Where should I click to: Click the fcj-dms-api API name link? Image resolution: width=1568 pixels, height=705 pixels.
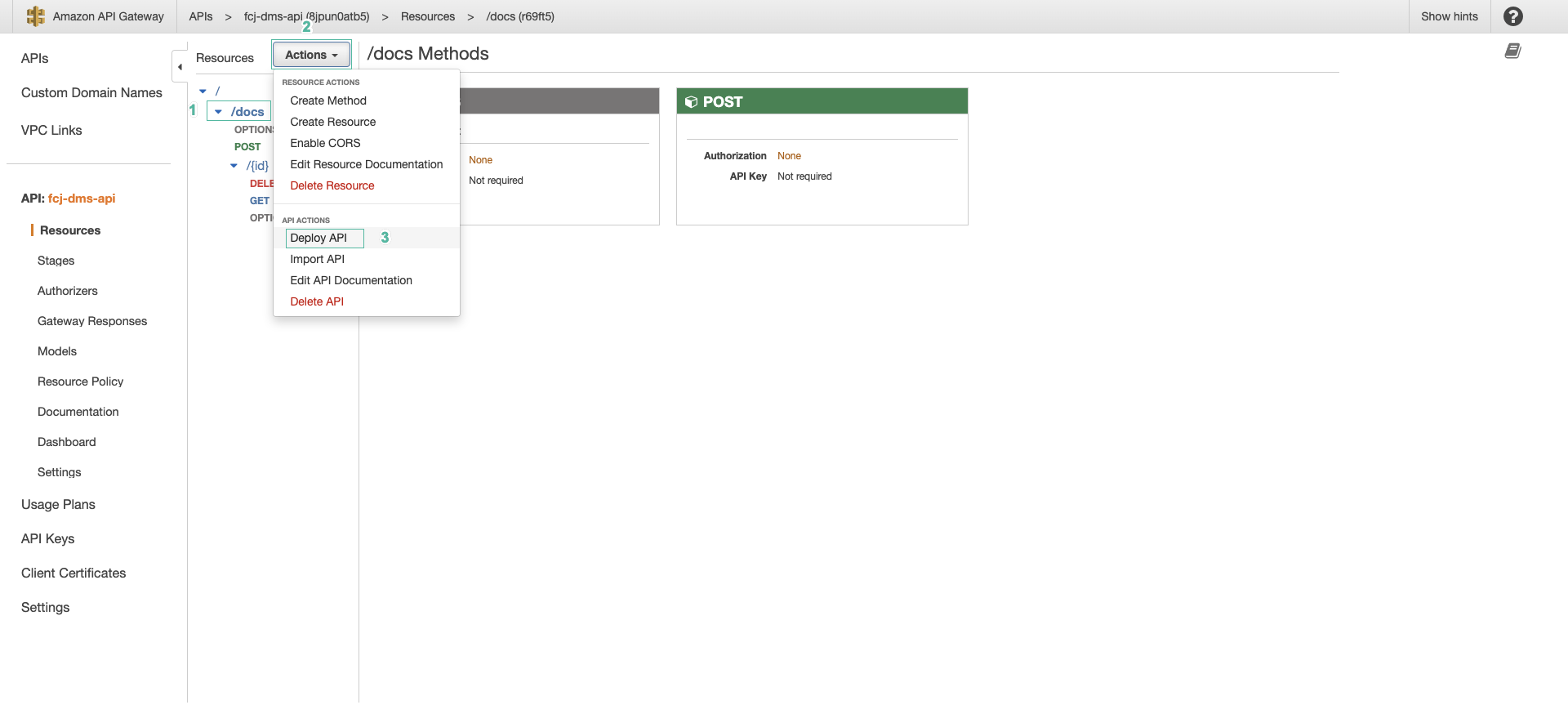[x=82, y=199]
